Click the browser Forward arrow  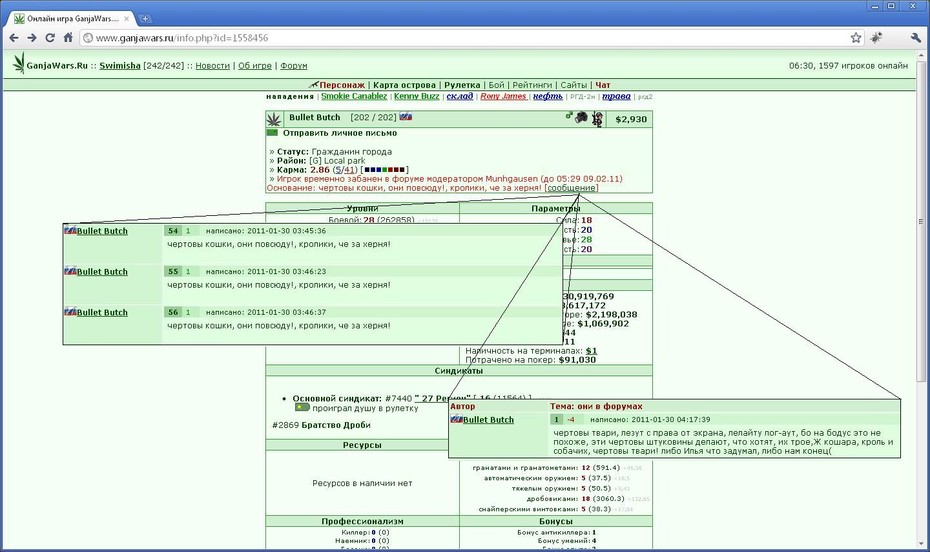click(x=32, y=38)
